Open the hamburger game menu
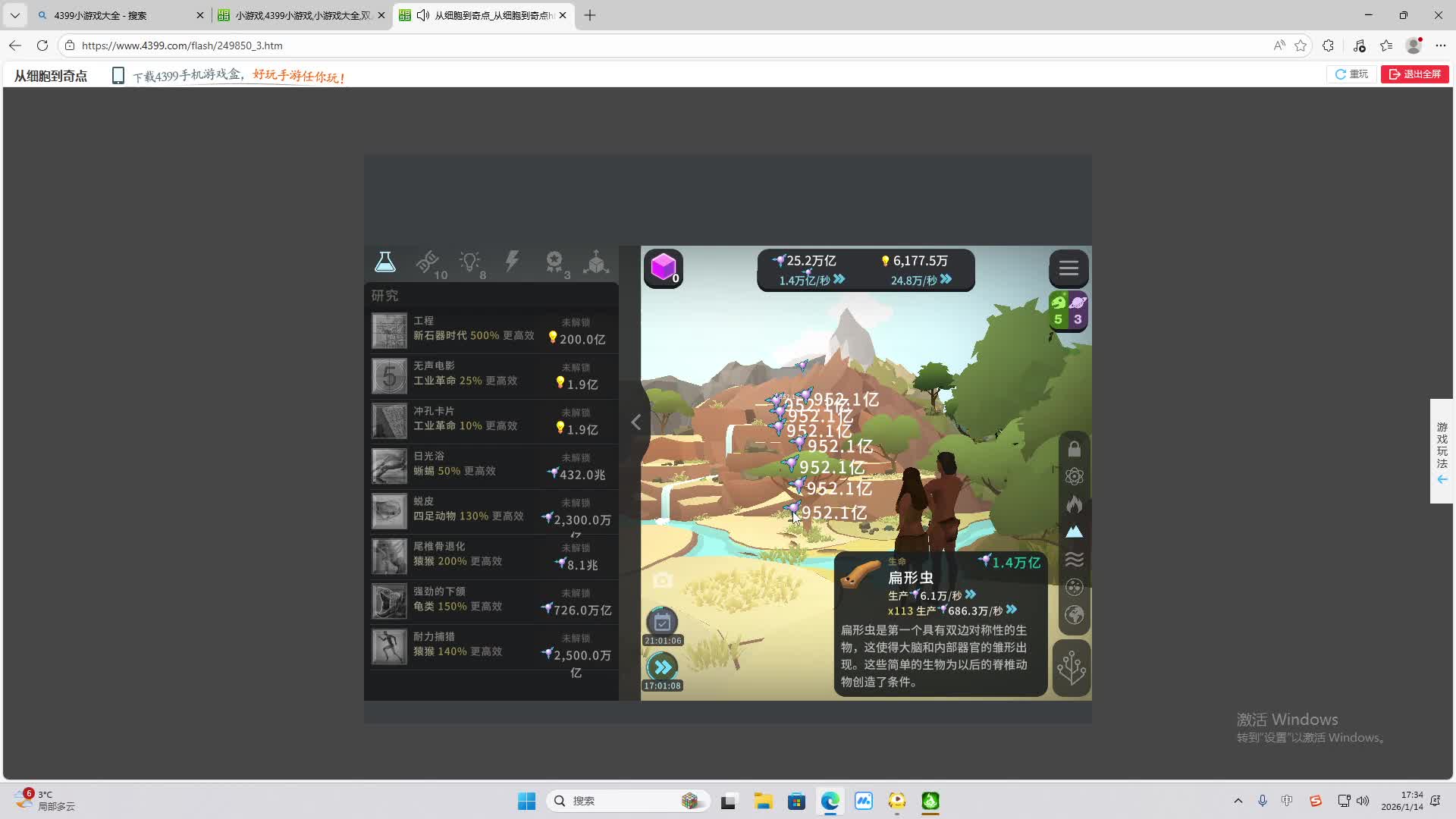The image size is (1456, 819). [1068, 268]
